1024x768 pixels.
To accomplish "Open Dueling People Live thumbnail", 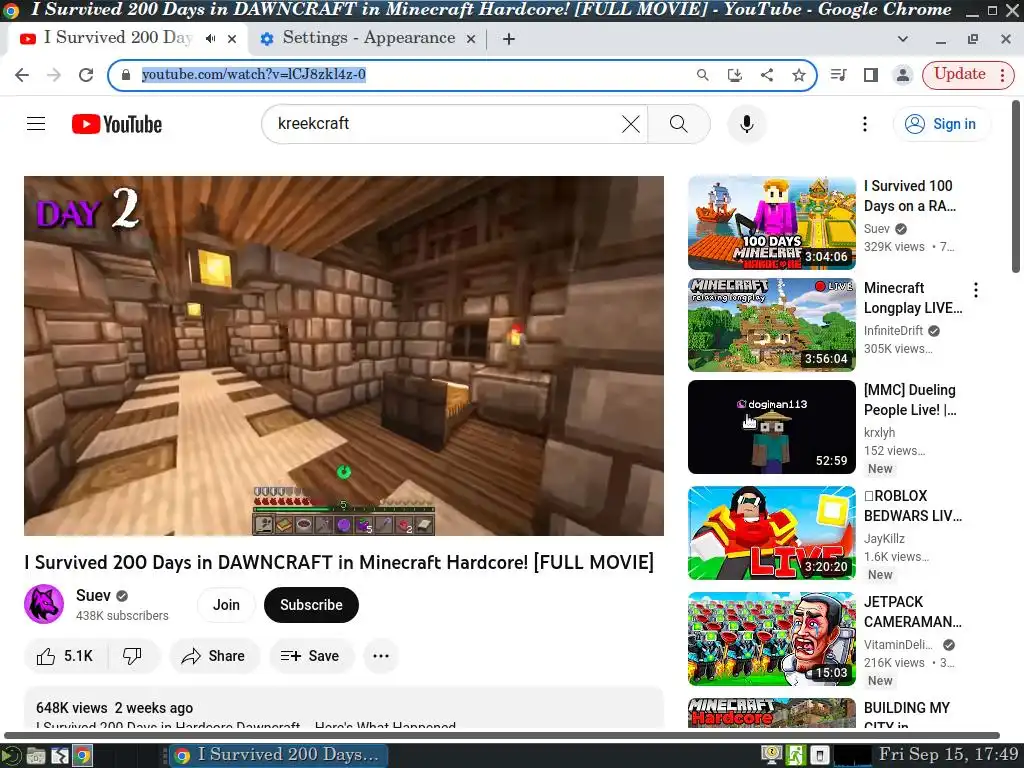I will [x=772, y=426].
